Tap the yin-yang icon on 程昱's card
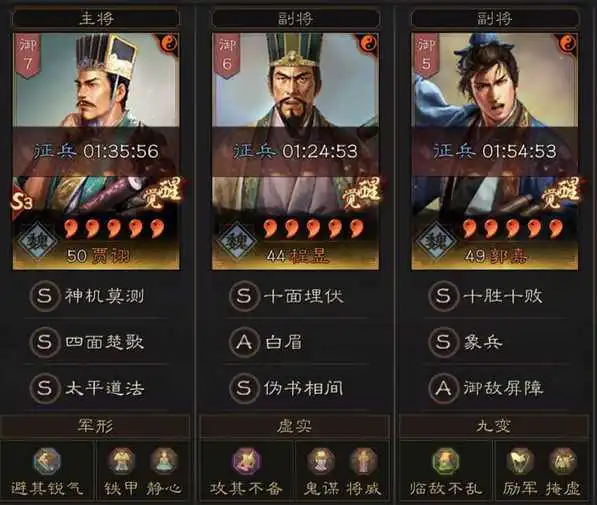Screen dimensions: 597x505 [368, 44]
